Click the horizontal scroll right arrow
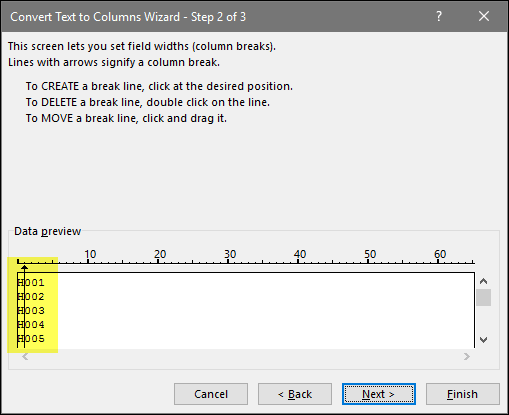Screen dimensions: 509x415 click(x=467, y=357)
